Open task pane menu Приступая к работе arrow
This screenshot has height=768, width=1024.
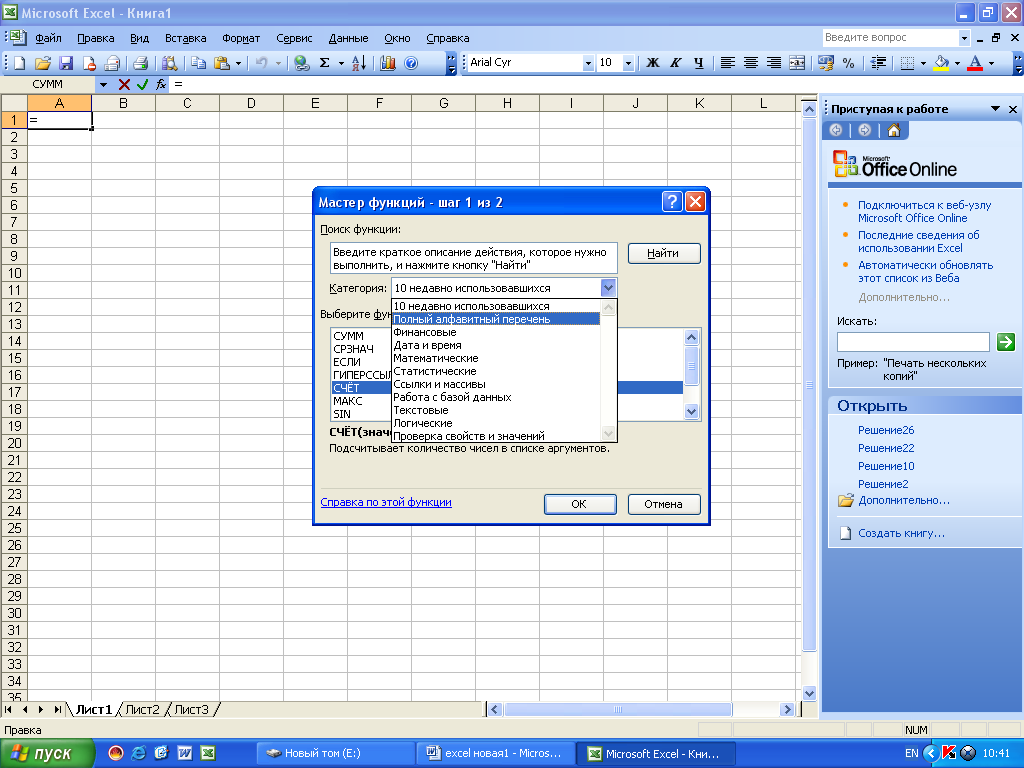coord(995,109)
